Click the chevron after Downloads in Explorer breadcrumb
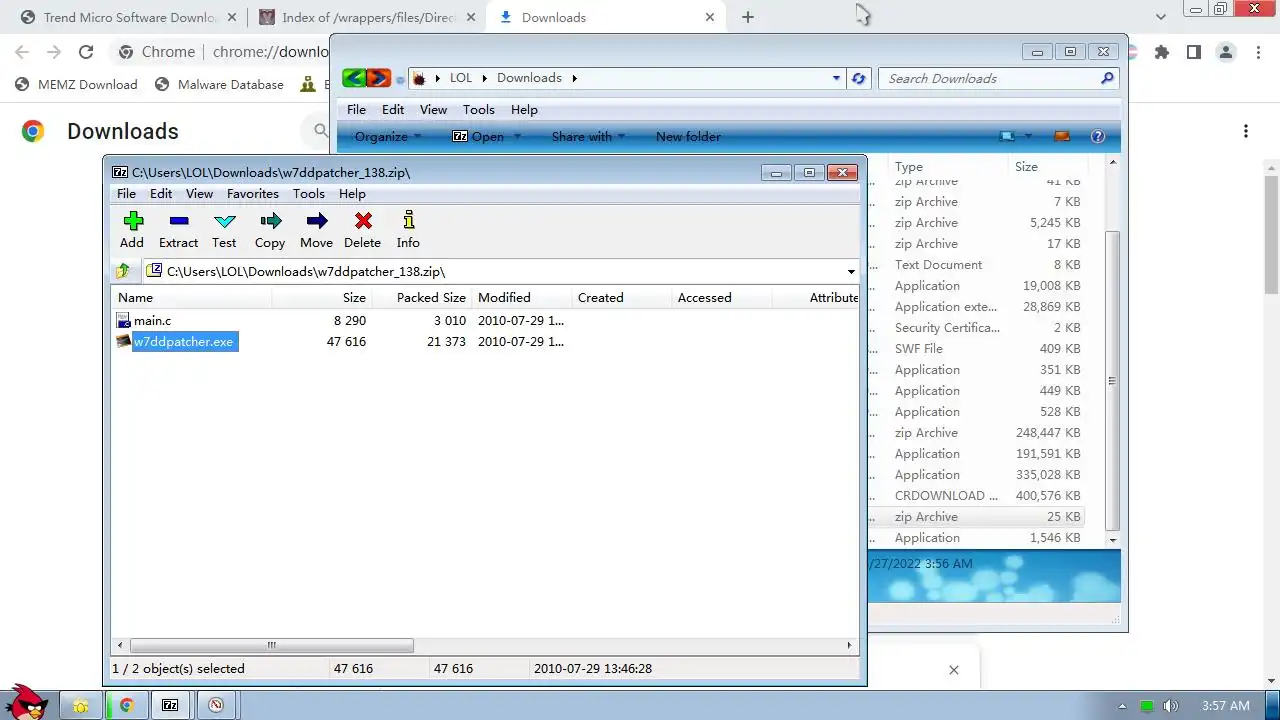 pos(574,78)
